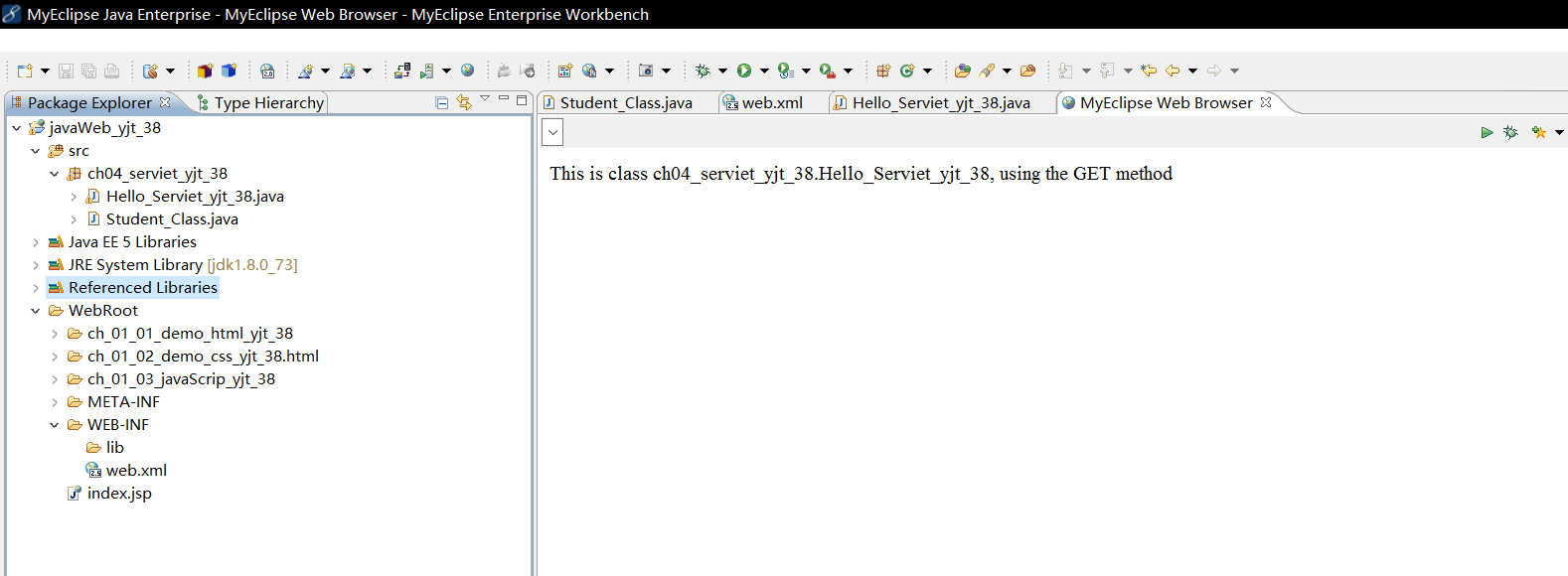Click the Search flashlight icon
1568x576 pixels.
987,71
